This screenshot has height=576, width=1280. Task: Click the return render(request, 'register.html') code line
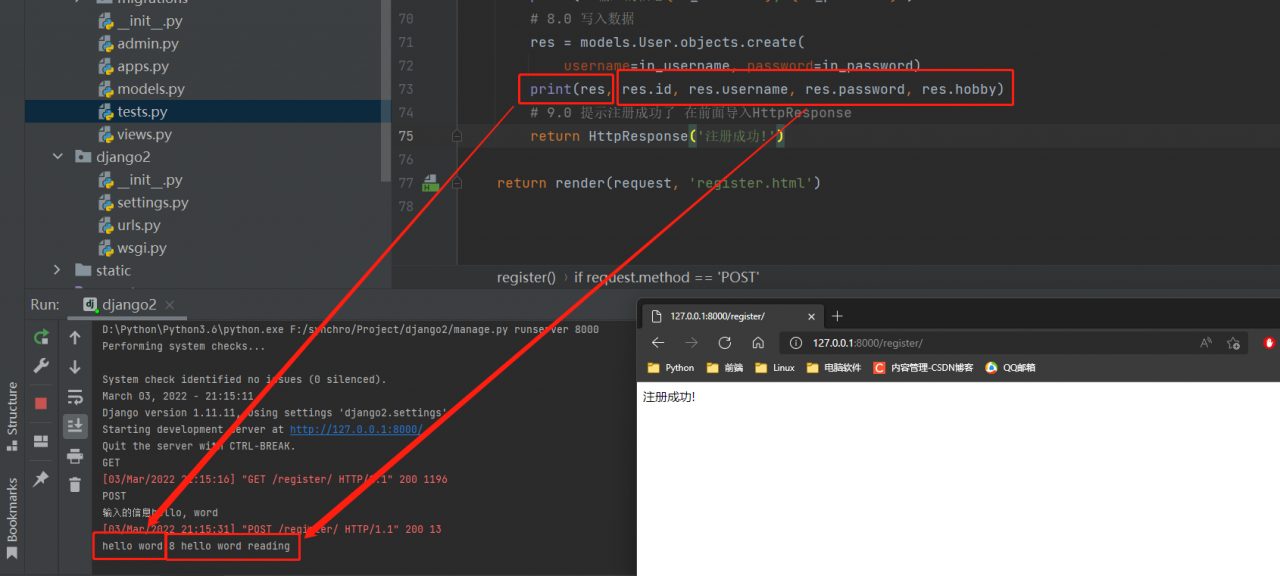pyautogui.click(x=659, y=183)
